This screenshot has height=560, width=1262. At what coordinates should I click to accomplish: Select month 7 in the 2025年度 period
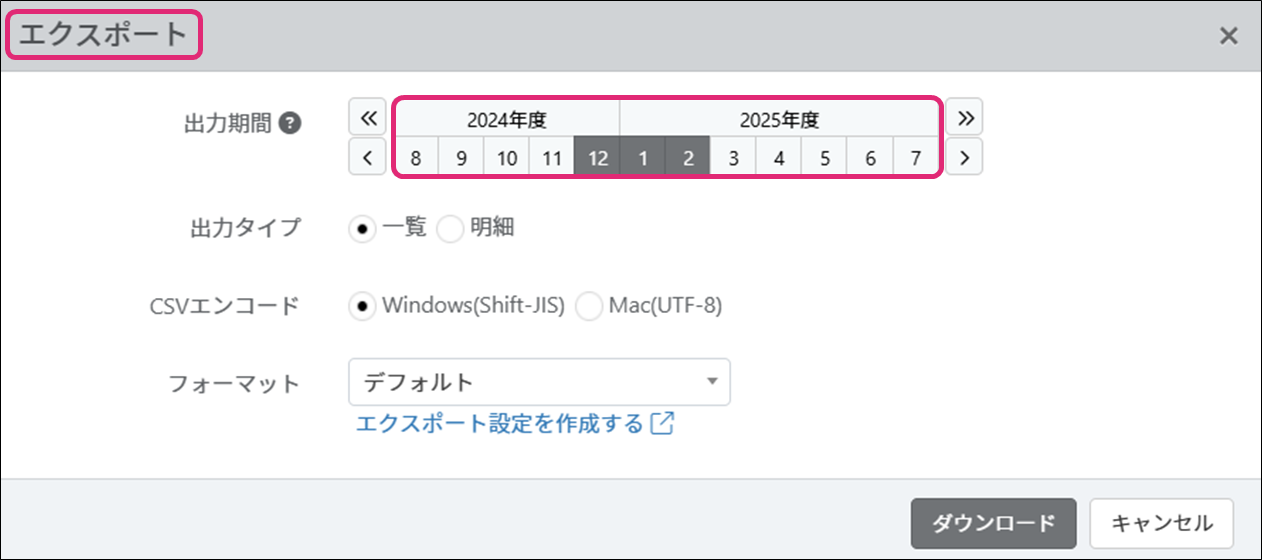click(x=915, y=158)
